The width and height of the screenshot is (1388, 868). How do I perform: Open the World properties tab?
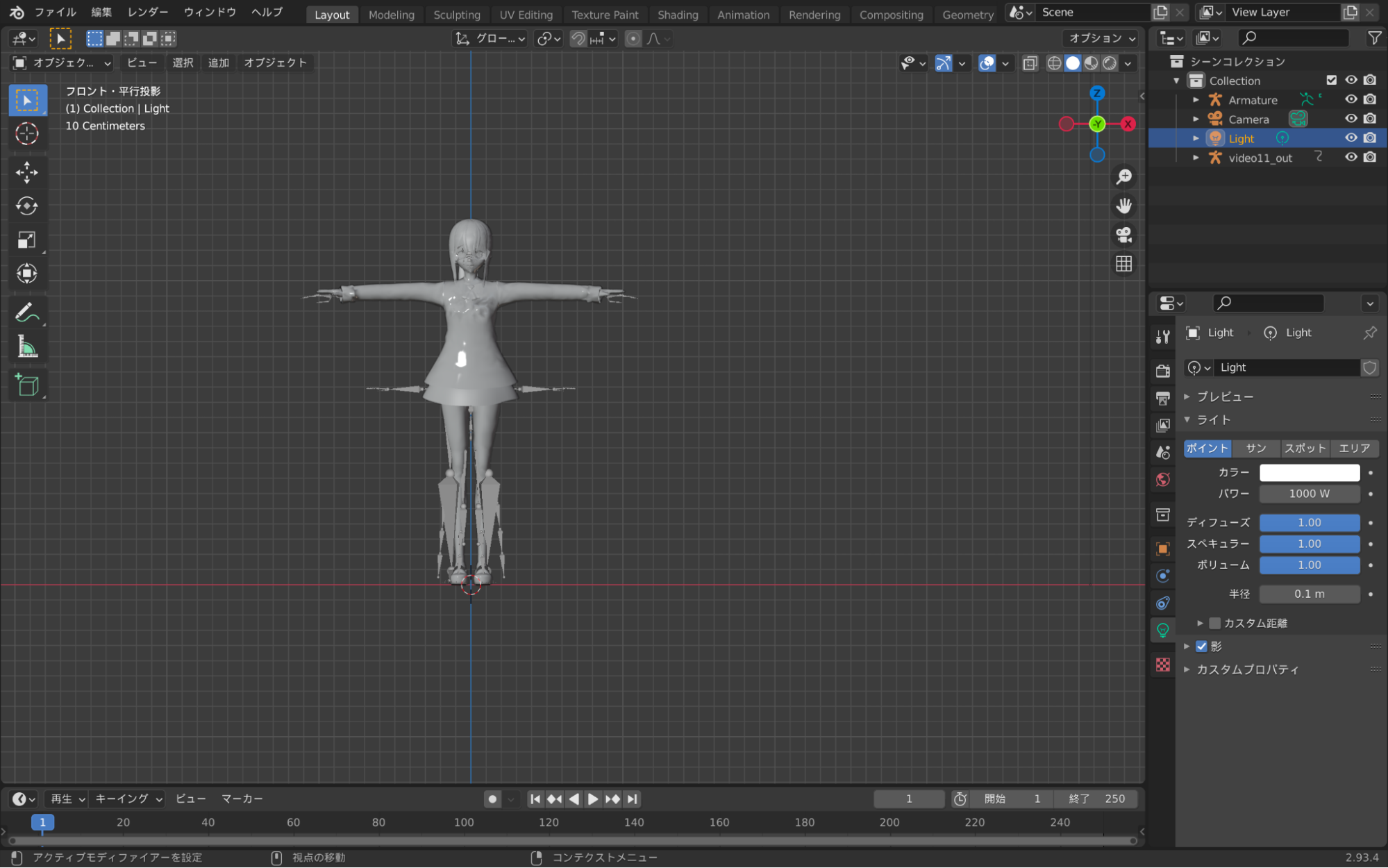pyautogui.click(x=1163, y=480)
